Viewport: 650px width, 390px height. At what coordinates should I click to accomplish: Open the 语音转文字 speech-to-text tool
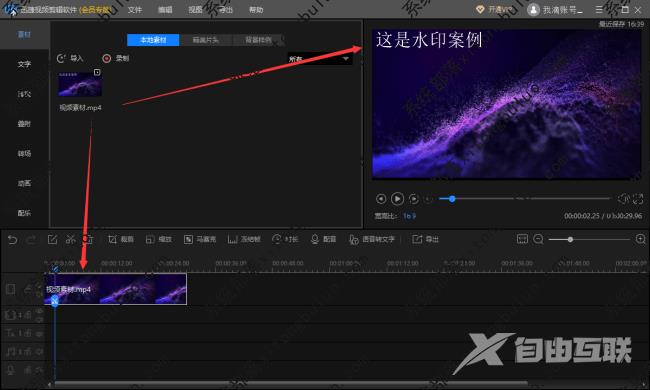(372, 239)
